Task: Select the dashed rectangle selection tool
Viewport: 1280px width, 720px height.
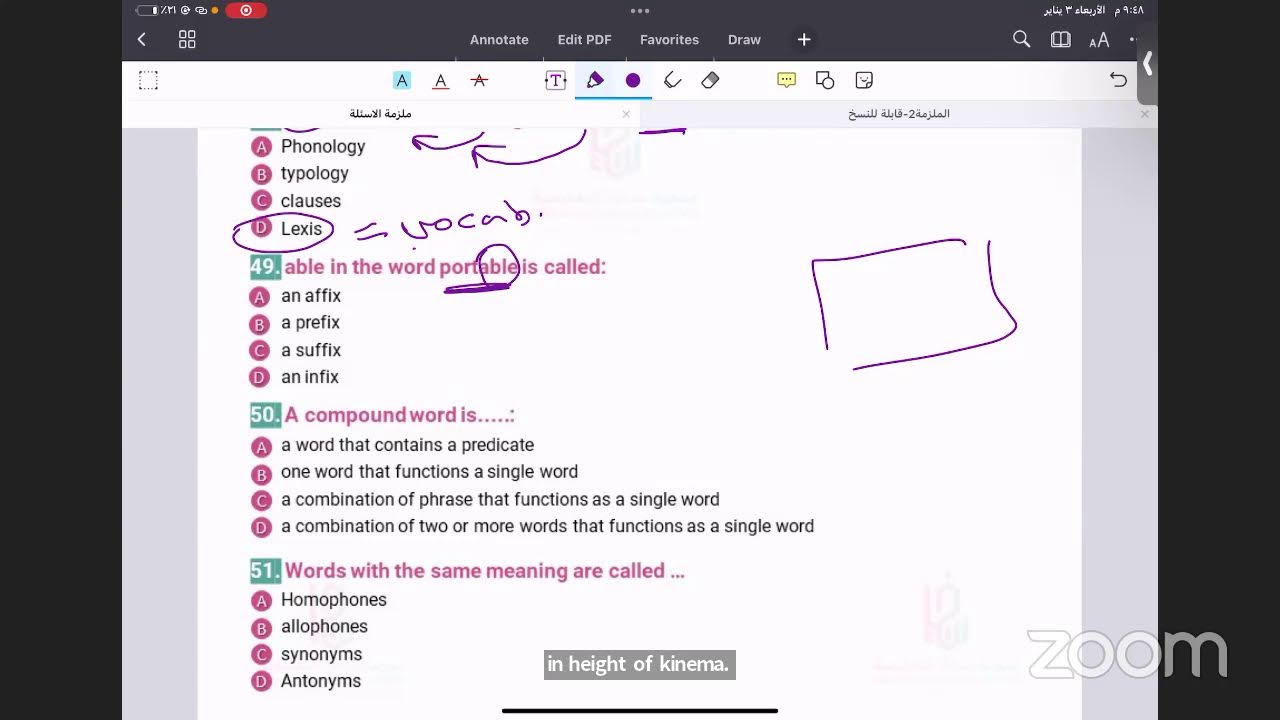Action: coord(148,81)
